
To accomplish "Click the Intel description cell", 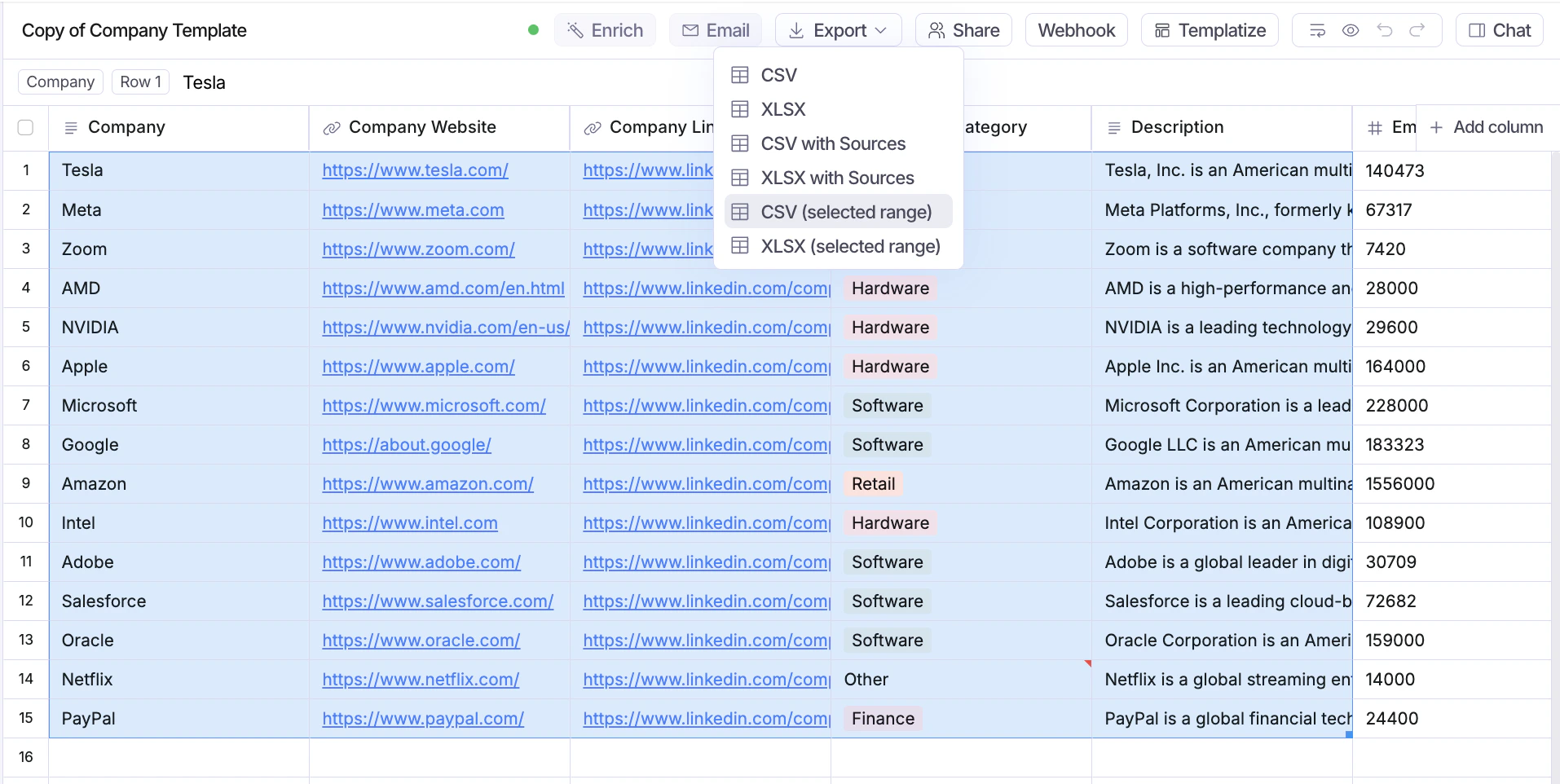I will [1222, 523].
